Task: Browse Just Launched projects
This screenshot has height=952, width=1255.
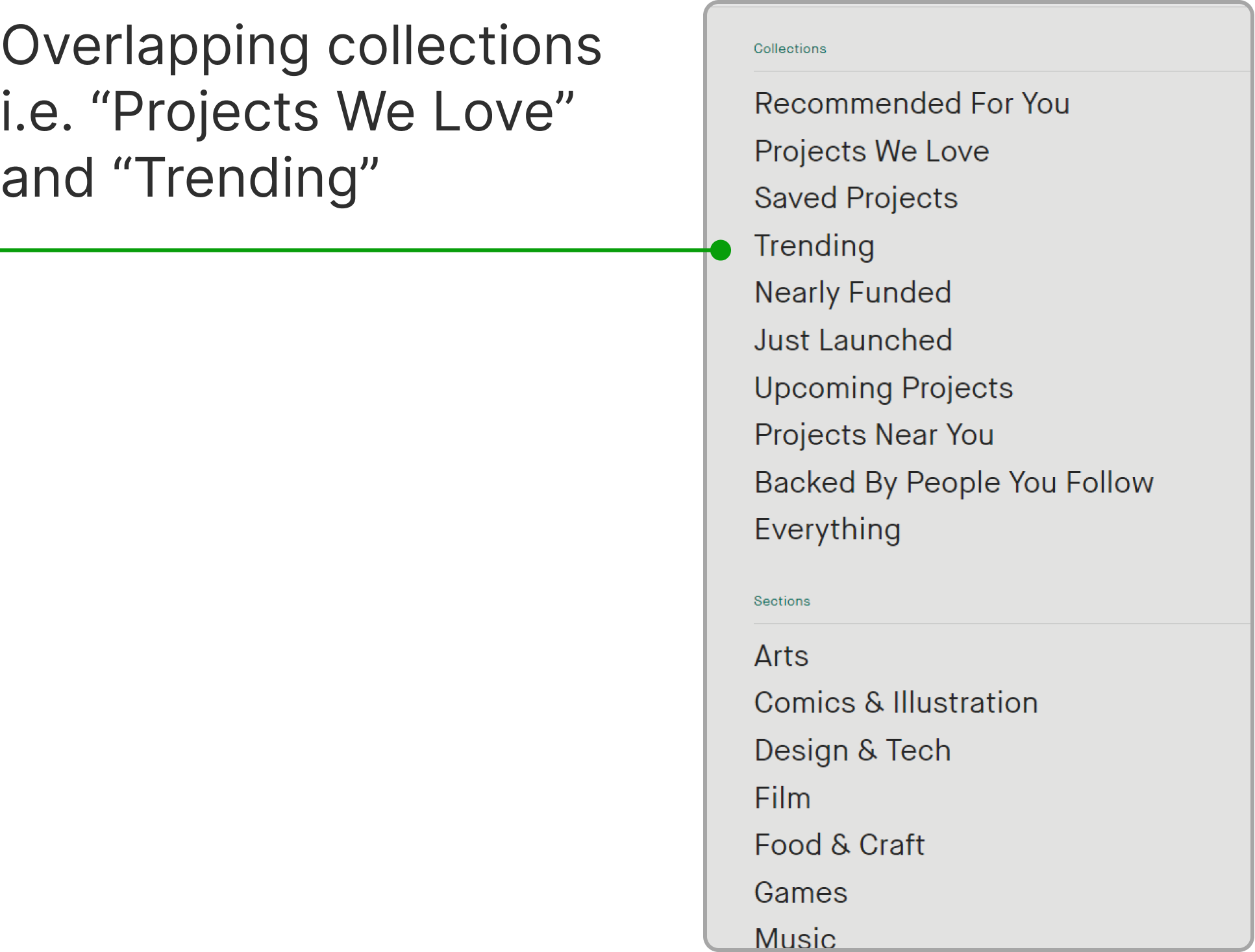Action: coord(853,340)
